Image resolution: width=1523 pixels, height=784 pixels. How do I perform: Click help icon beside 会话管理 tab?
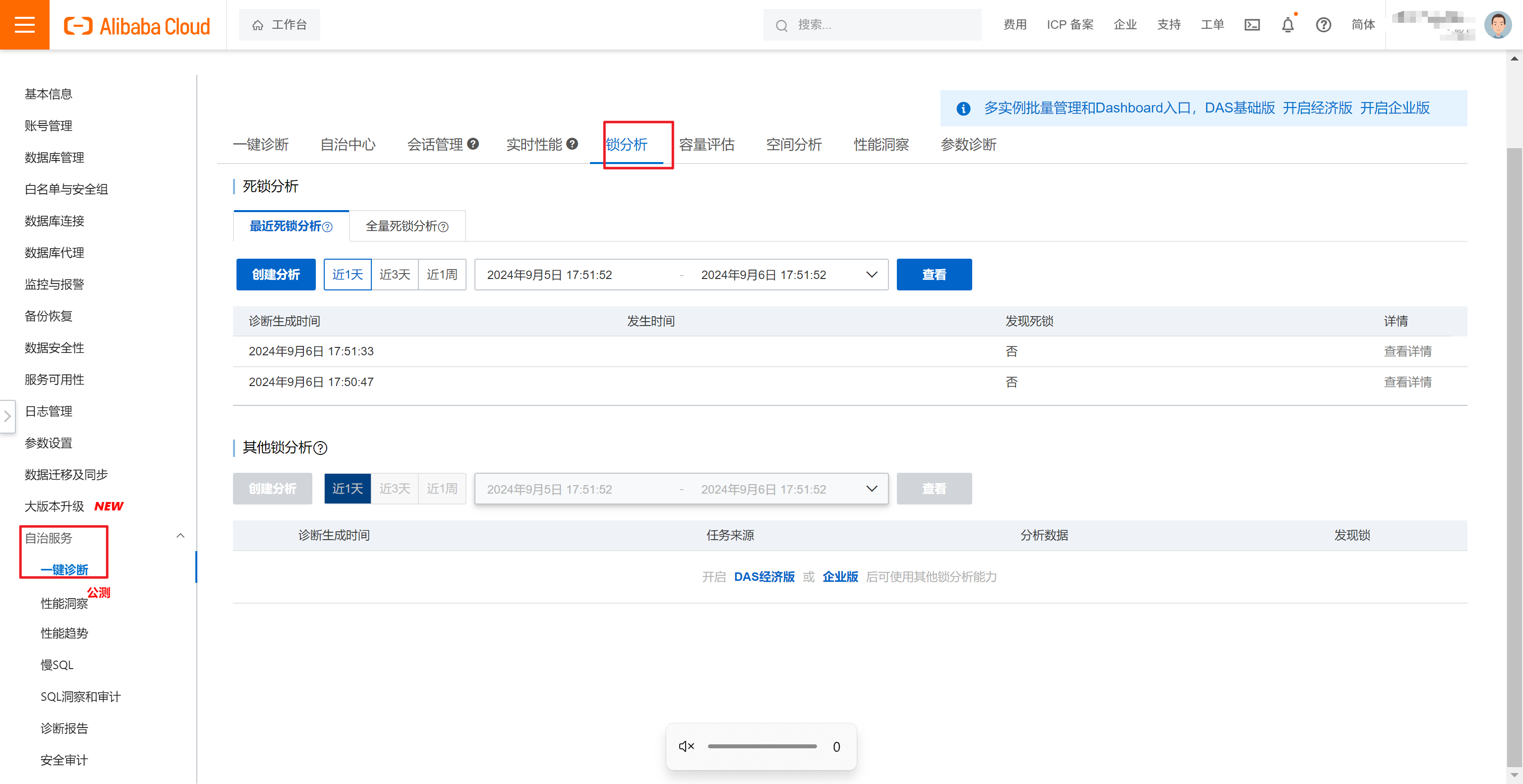473,144
